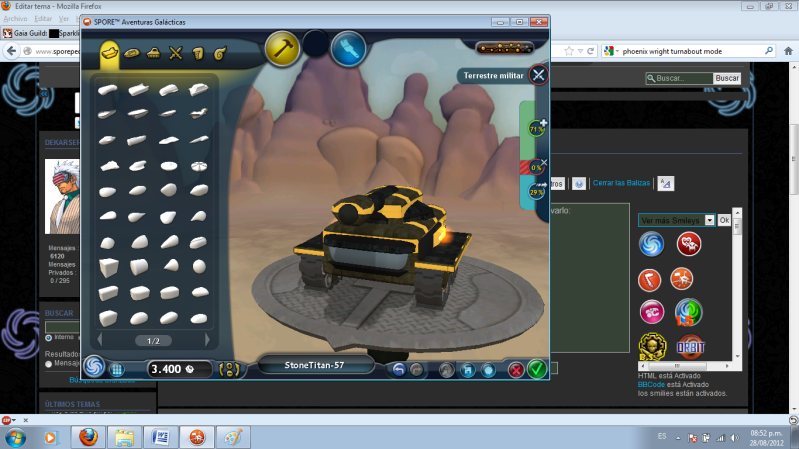Image resolution: width=799 pixels, height=449 pixels.
Task: Click the smileys horizontal scrollbar right arrow
Action: 727,366
